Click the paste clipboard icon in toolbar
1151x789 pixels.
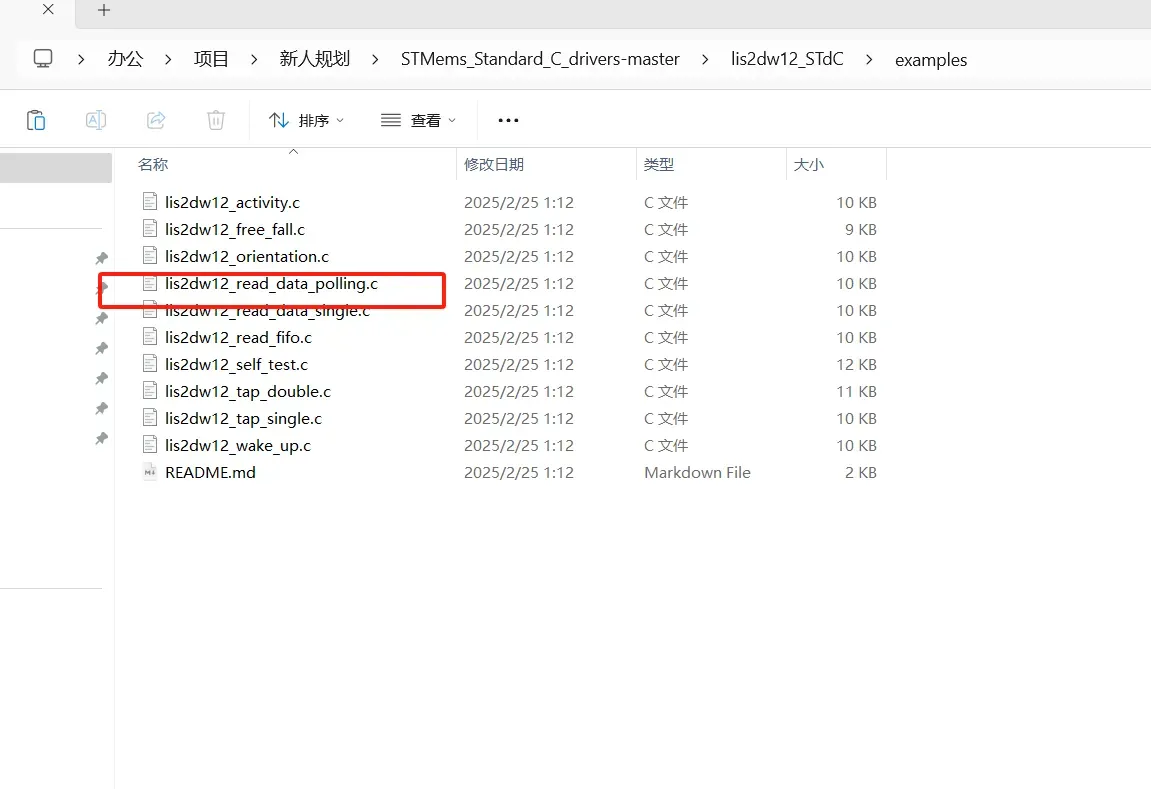(x=36, y=120)
